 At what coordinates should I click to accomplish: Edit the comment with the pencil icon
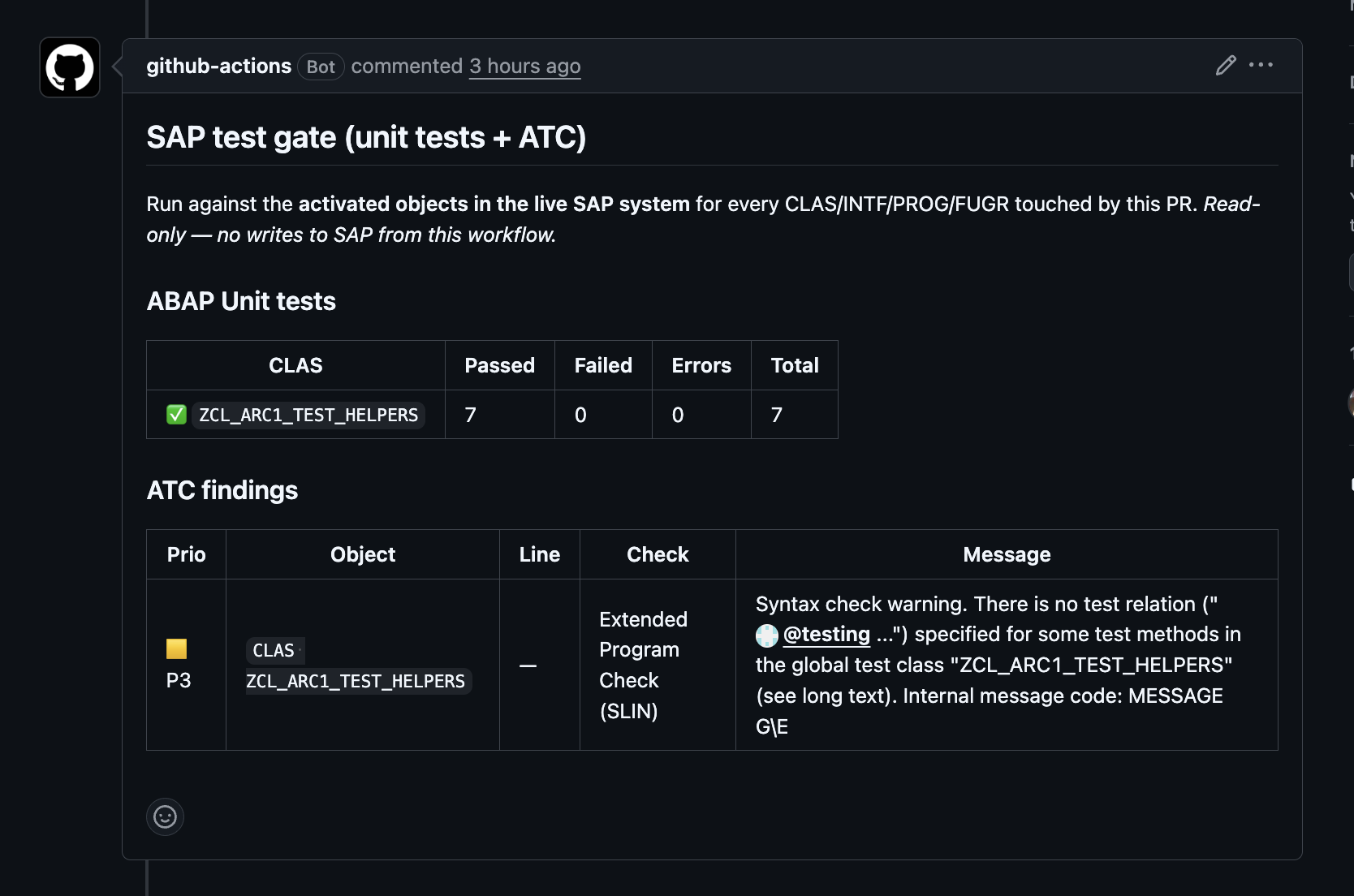click(1226, 66)
